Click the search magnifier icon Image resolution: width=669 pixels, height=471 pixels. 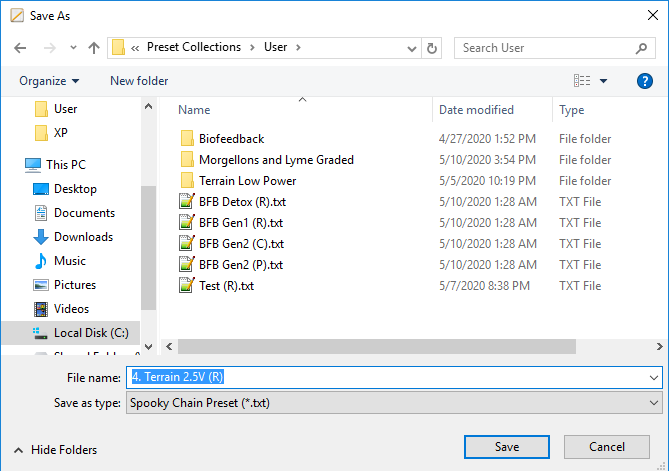642,47
